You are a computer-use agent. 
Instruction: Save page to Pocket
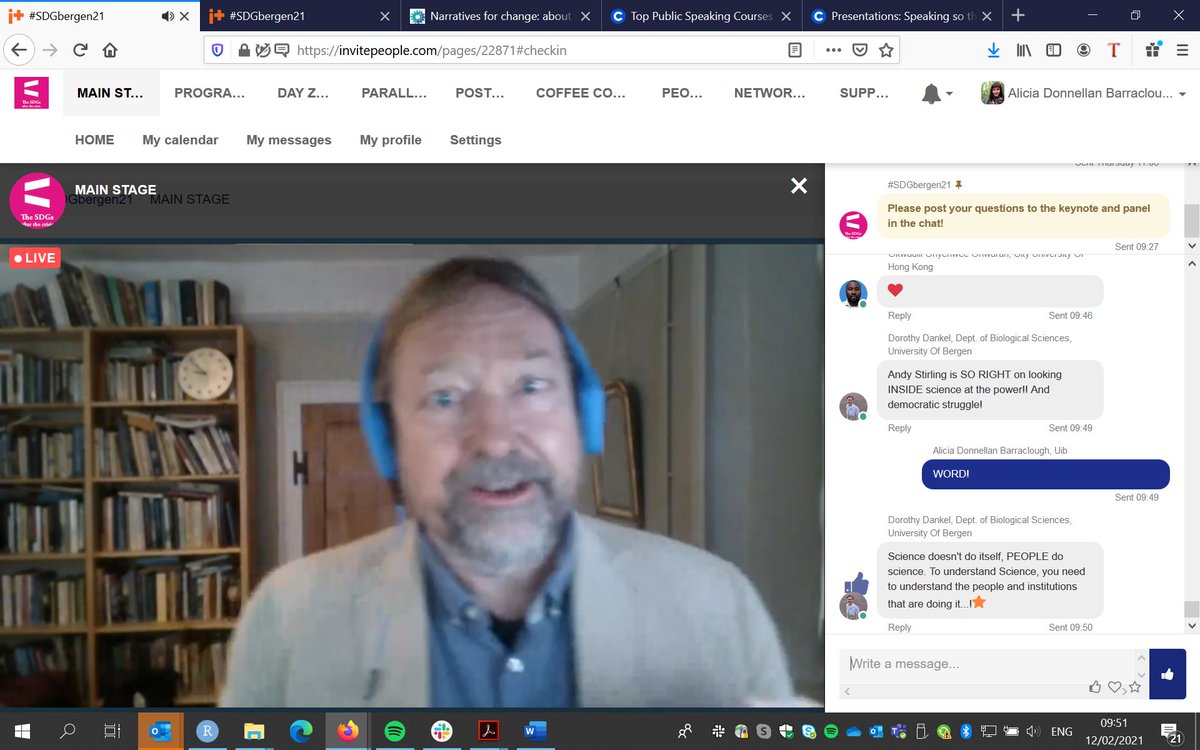pyautogui.click(x=860, y=49)
